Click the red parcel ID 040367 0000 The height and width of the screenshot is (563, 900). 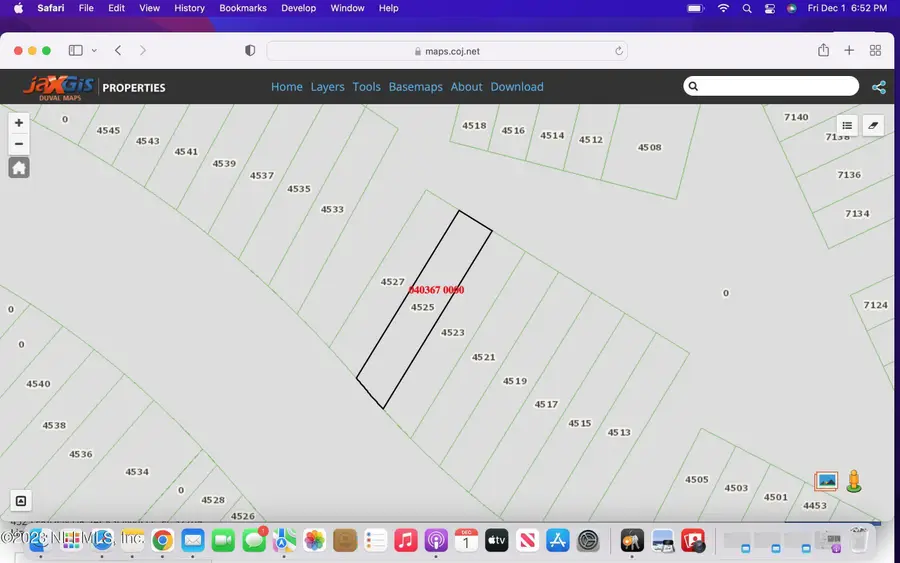436,290
